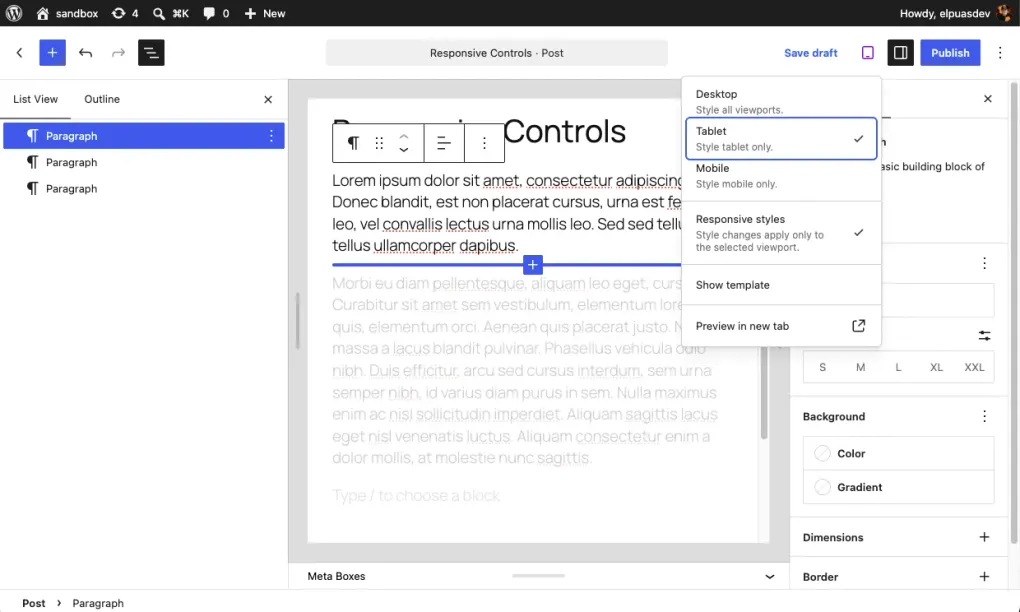
Task: Move the block up with the arrow
Action: pos(404,137)
